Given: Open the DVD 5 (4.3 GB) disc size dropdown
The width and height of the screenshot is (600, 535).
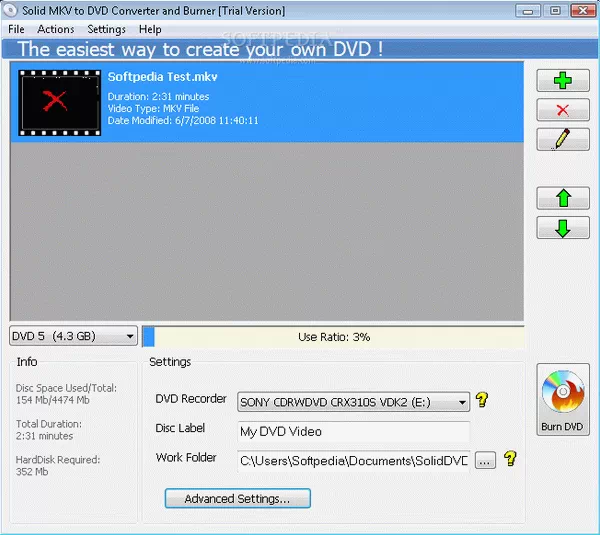Looking at the screenshot, I should [74, 337].
